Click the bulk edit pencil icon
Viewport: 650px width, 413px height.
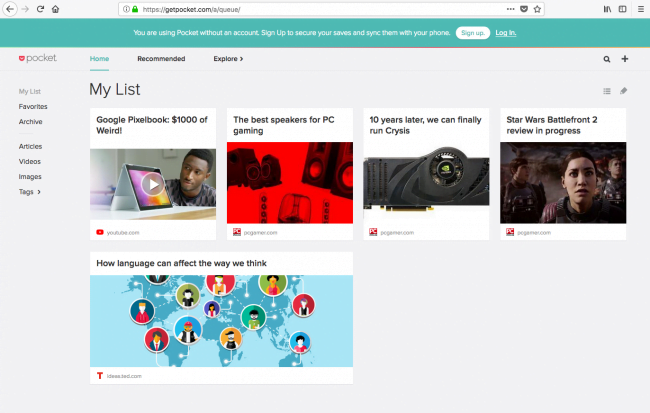[623, 91]
